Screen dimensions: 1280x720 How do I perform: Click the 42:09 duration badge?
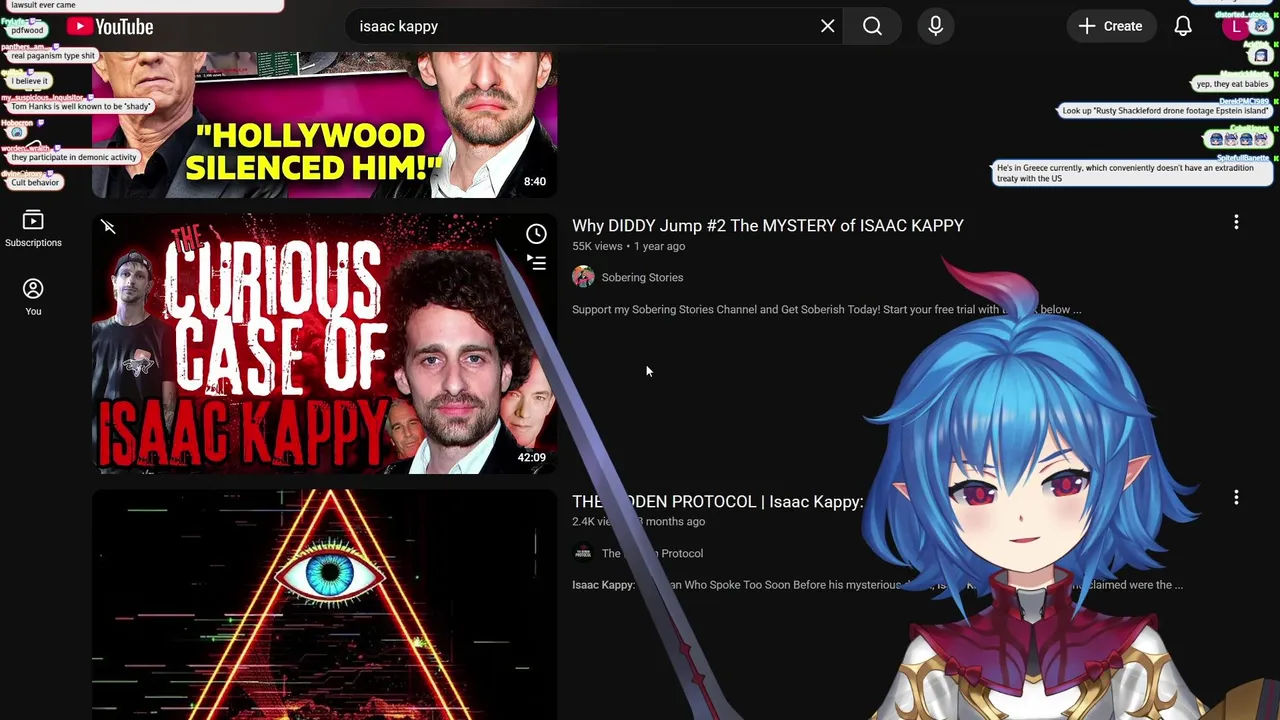(531, 457)
